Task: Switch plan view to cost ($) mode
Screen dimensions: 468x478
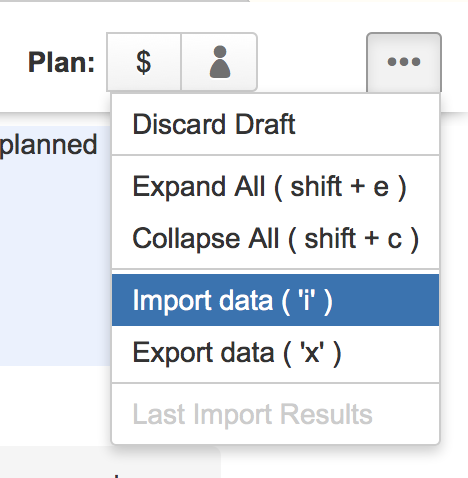Action: click(144, 62)
